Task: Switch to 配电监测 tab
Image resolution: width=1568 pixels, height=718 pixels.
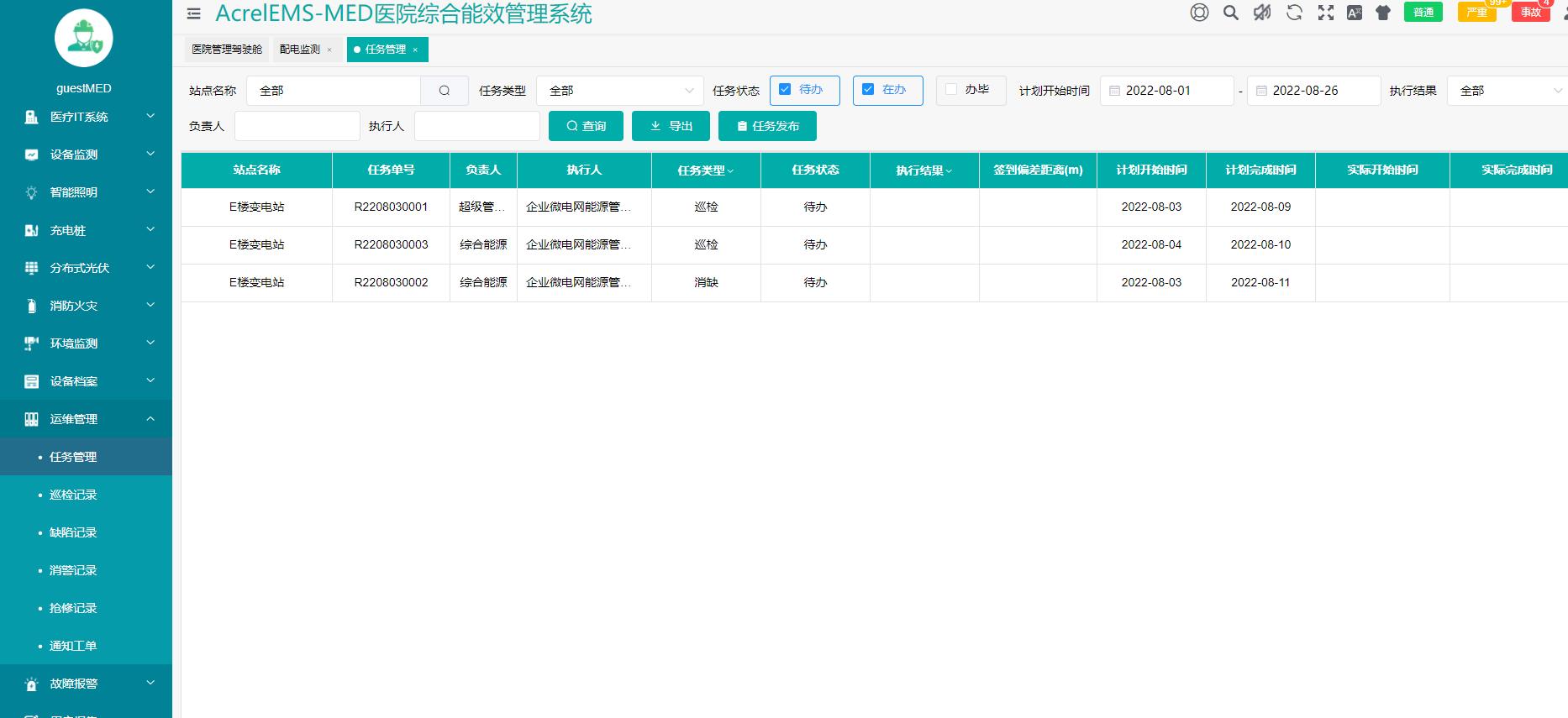Action: coord(300,50)
